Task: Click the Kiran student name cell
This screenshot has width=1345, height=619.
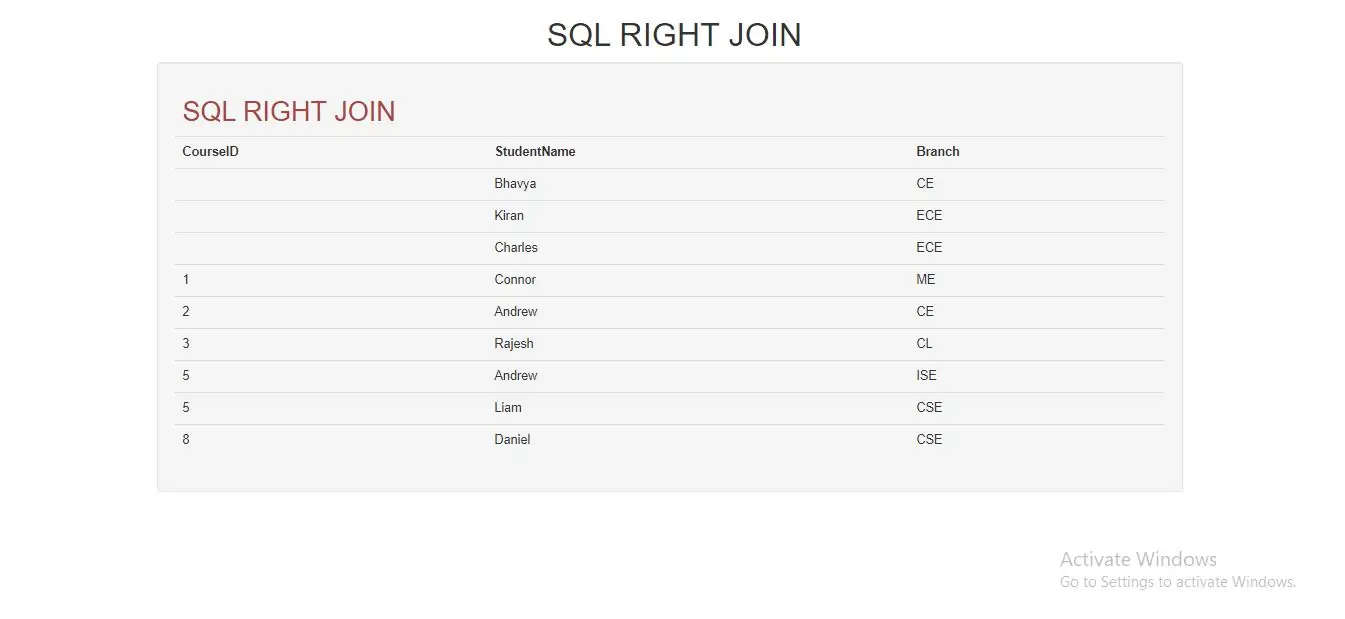Action: [509, 216]
